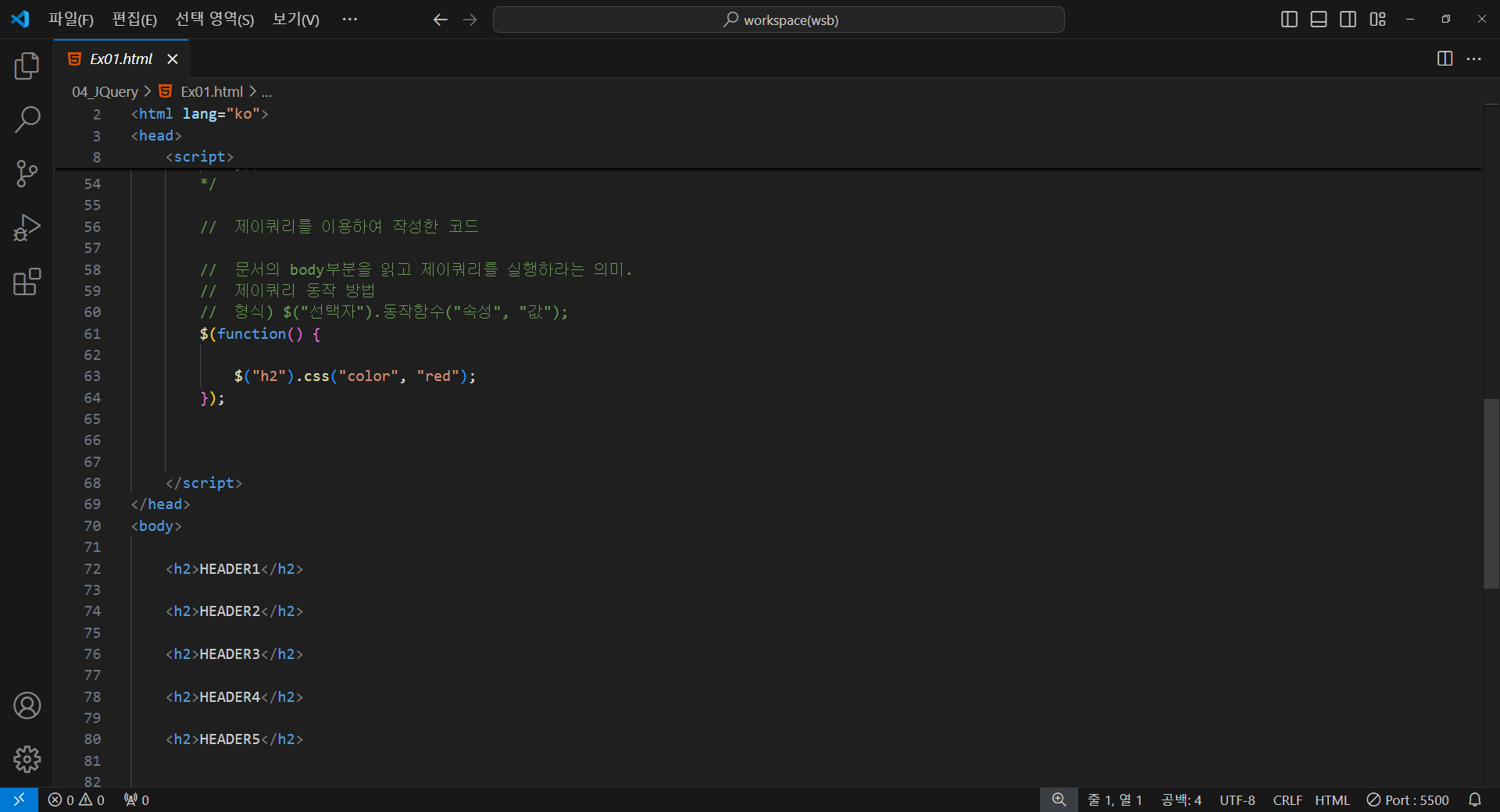Click the code line $("h2").css("color", "red");

coord(355,376)
